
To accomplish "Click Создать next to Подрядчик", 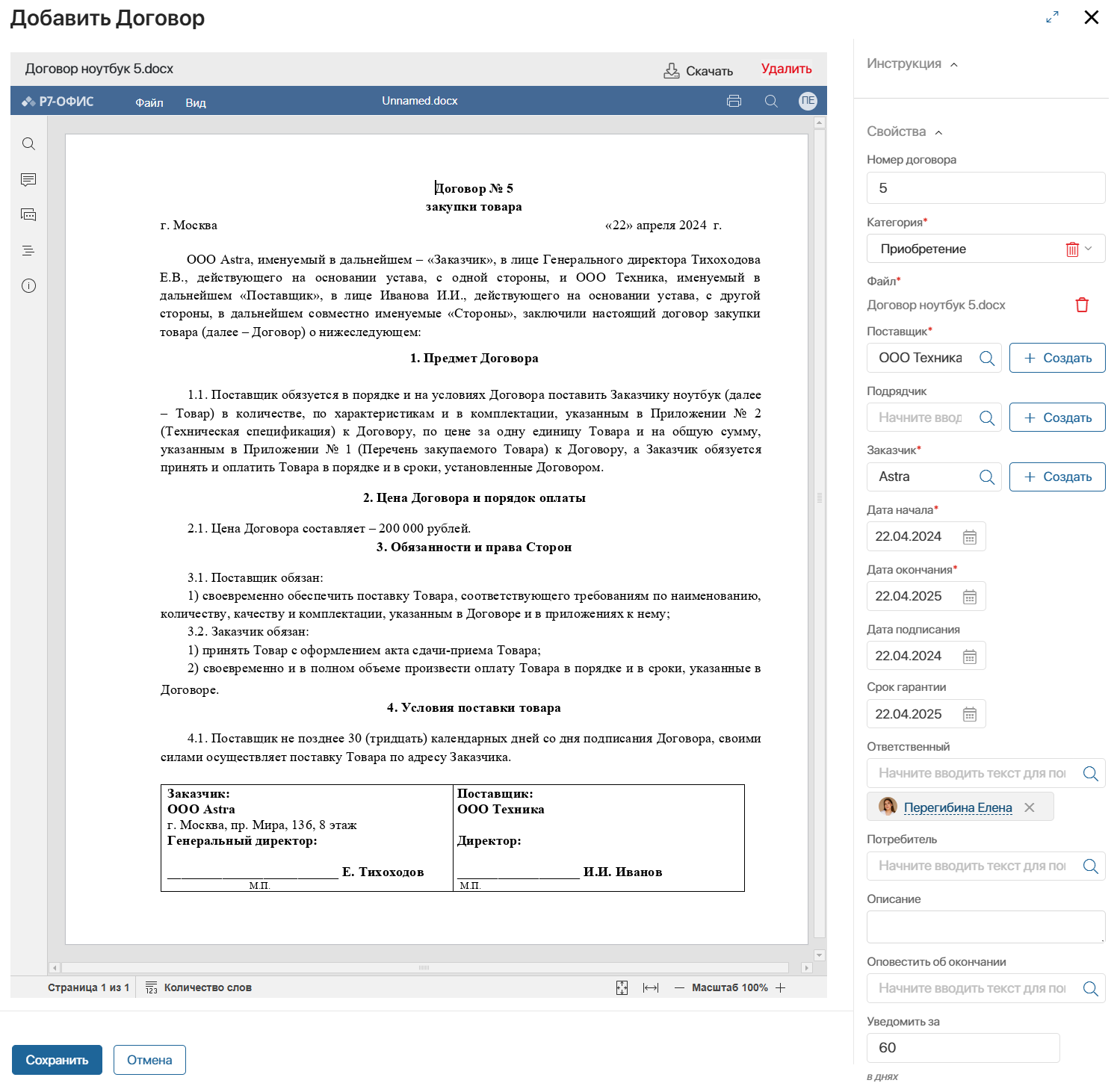I will click(1057, 418).
